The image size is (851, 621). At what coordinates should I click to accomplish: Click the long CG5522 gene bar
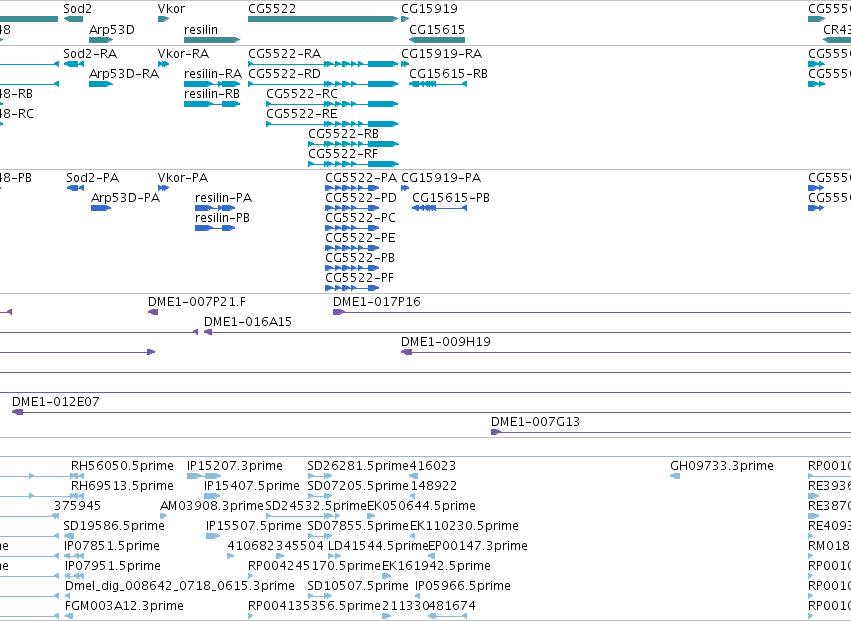pos(323,19)
